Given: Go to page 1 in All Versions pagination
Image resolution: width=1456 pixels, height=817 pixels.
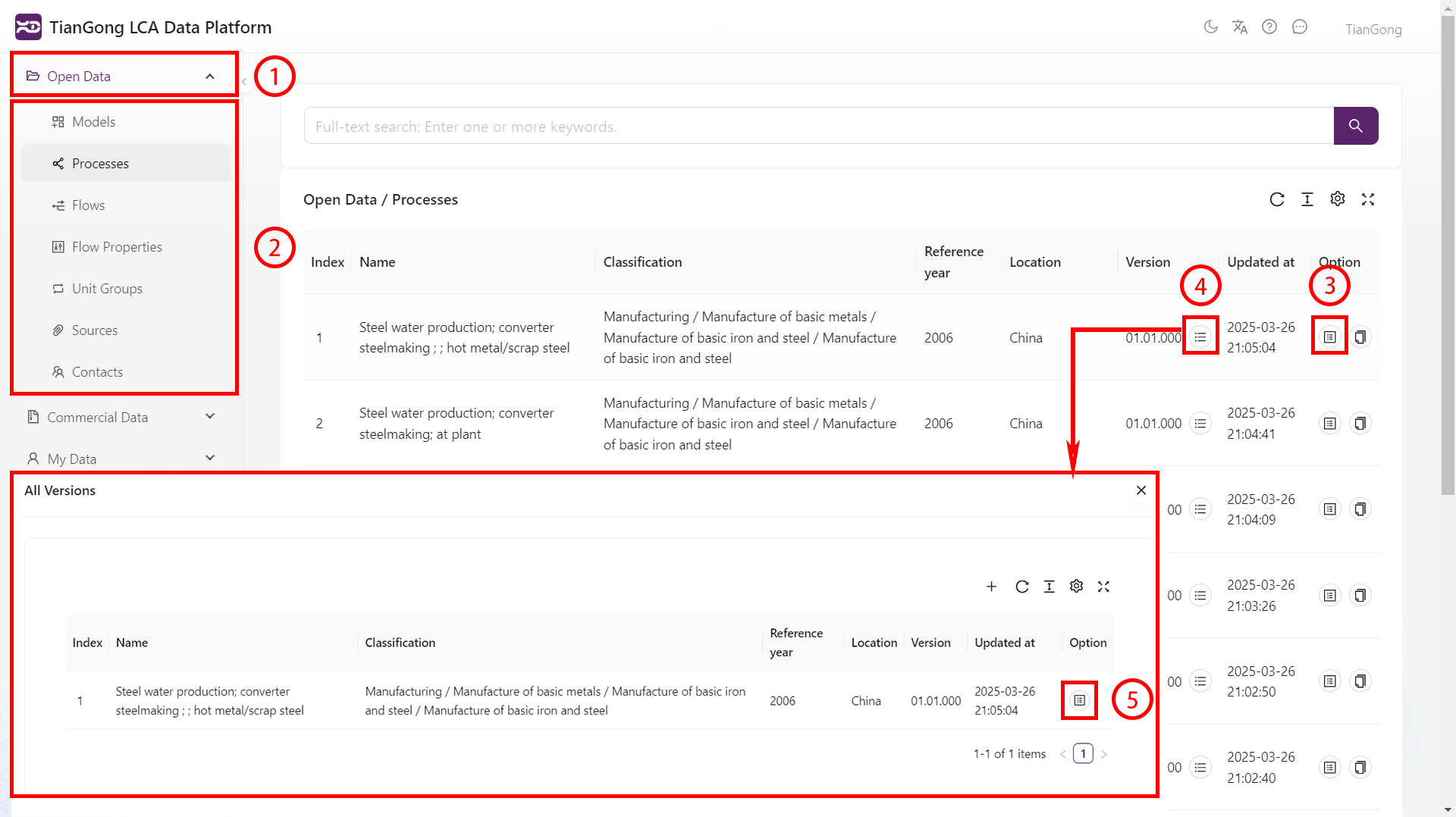Looking at the screenshot, I should click(1083, 754).
